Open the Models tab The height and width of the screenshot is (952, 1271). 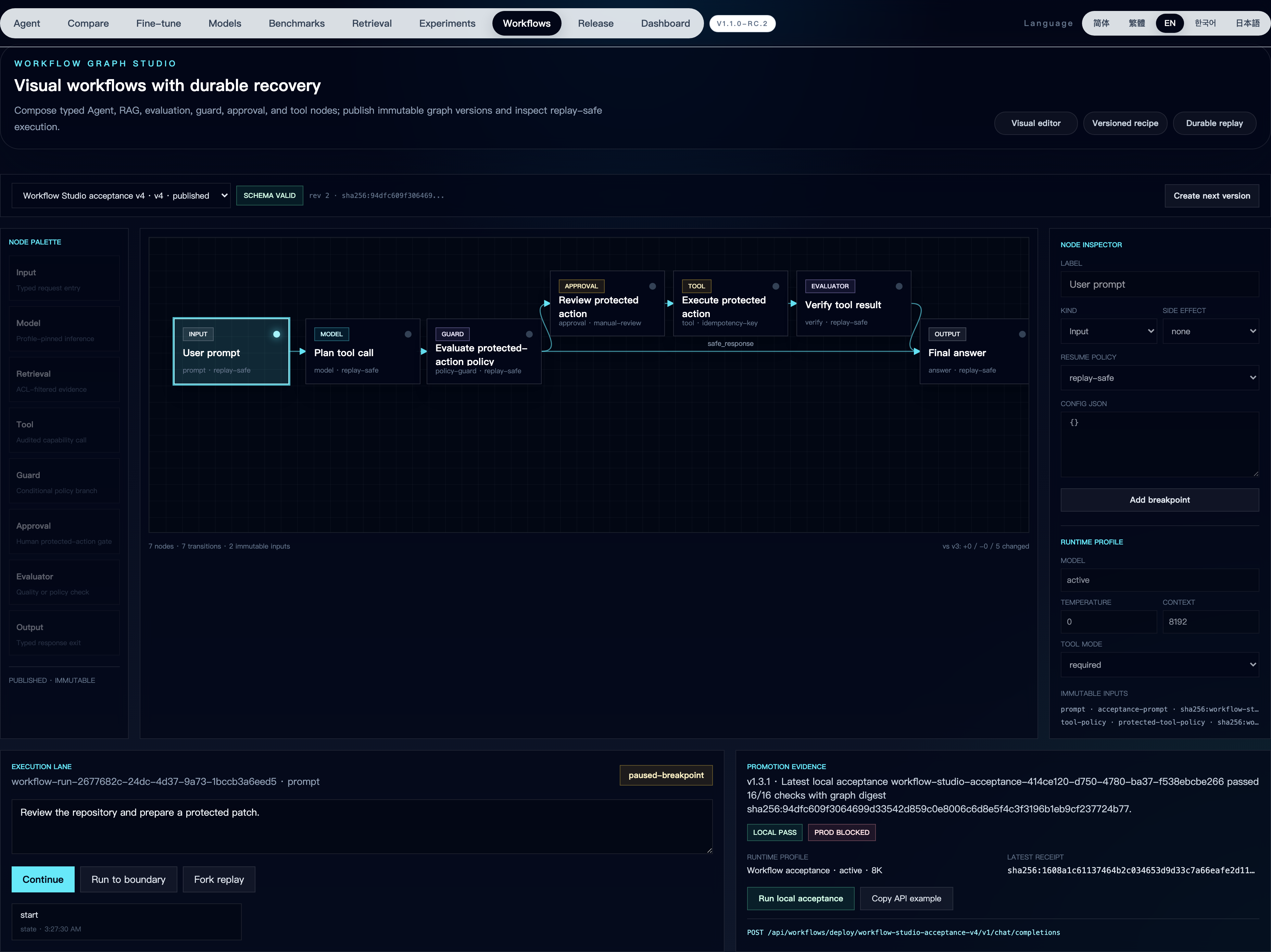point(225,24)
